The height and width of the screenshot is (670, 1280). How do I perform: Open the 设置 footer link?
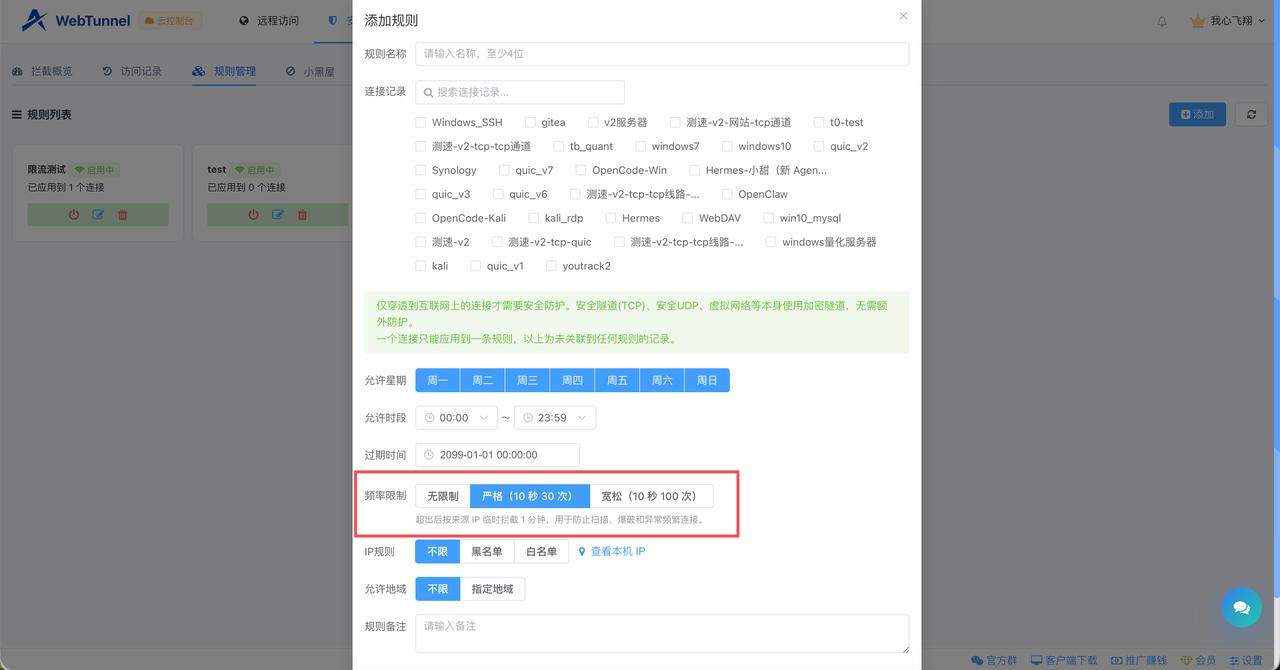pos(1245,660)
